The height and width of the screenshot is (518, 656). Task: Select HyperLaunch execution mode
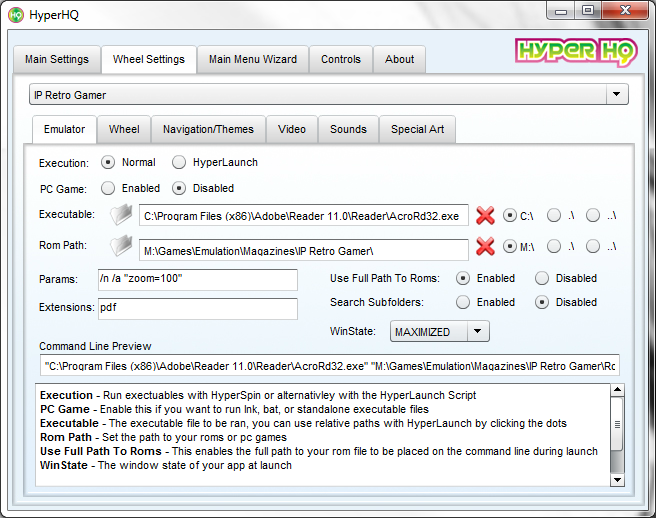click(x=179, y=162)
